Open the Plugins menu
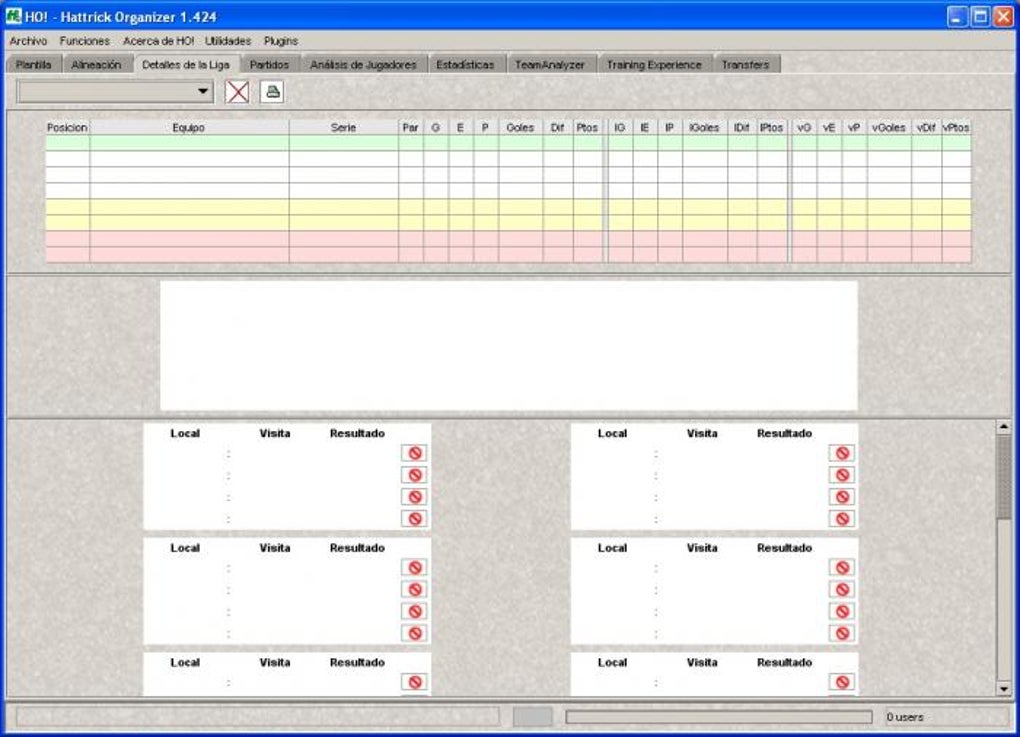Image resolution: width=1020 pixels, height=737 pixels. pyautogui.click(x=281, y=41)
